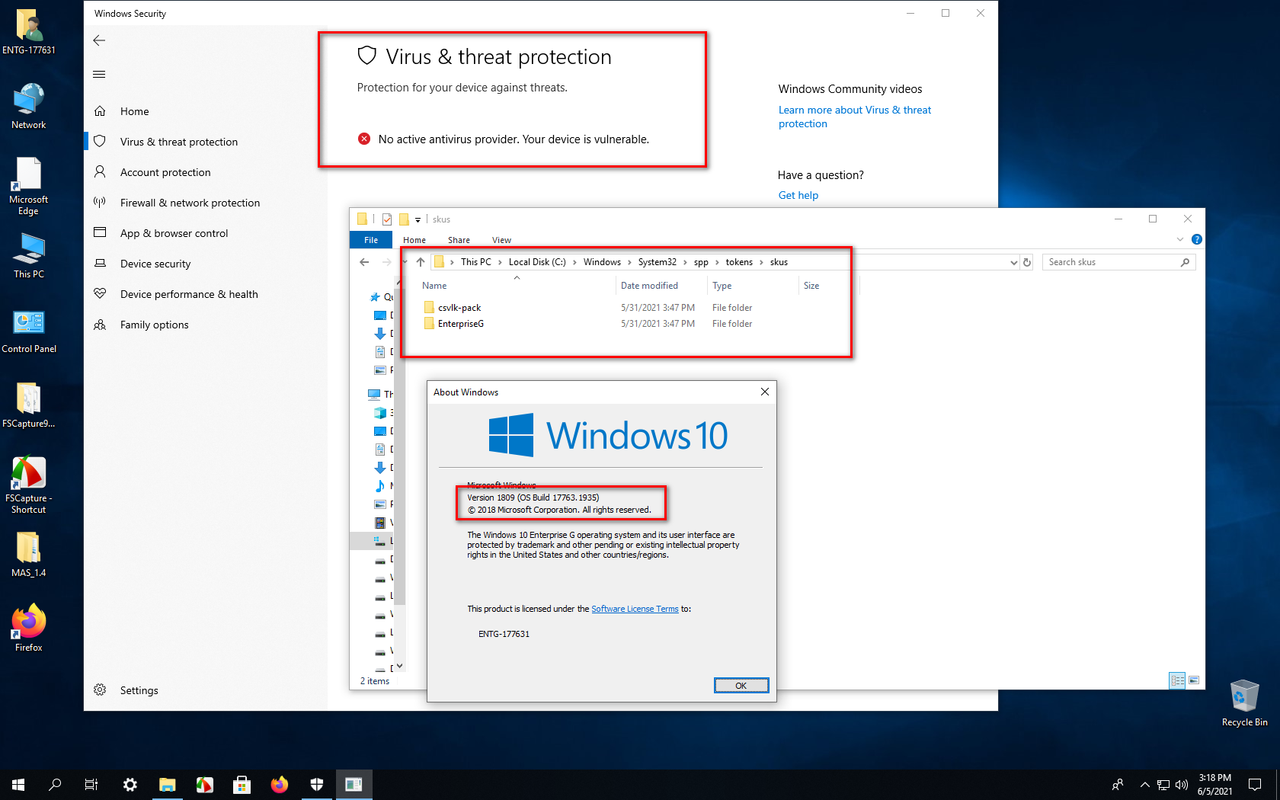Open Home in Windows Security sidebar
This screenshot has width=1280, height=800.
pyautogui.click(x=134, y=111)
